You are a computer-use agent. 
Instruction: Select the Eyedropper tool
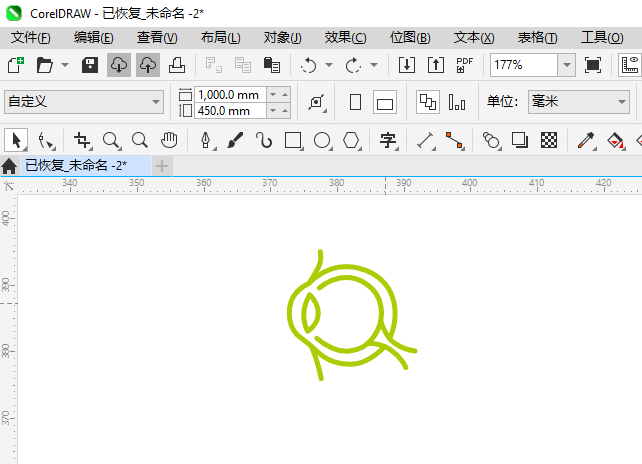click(x=588, y=140)
